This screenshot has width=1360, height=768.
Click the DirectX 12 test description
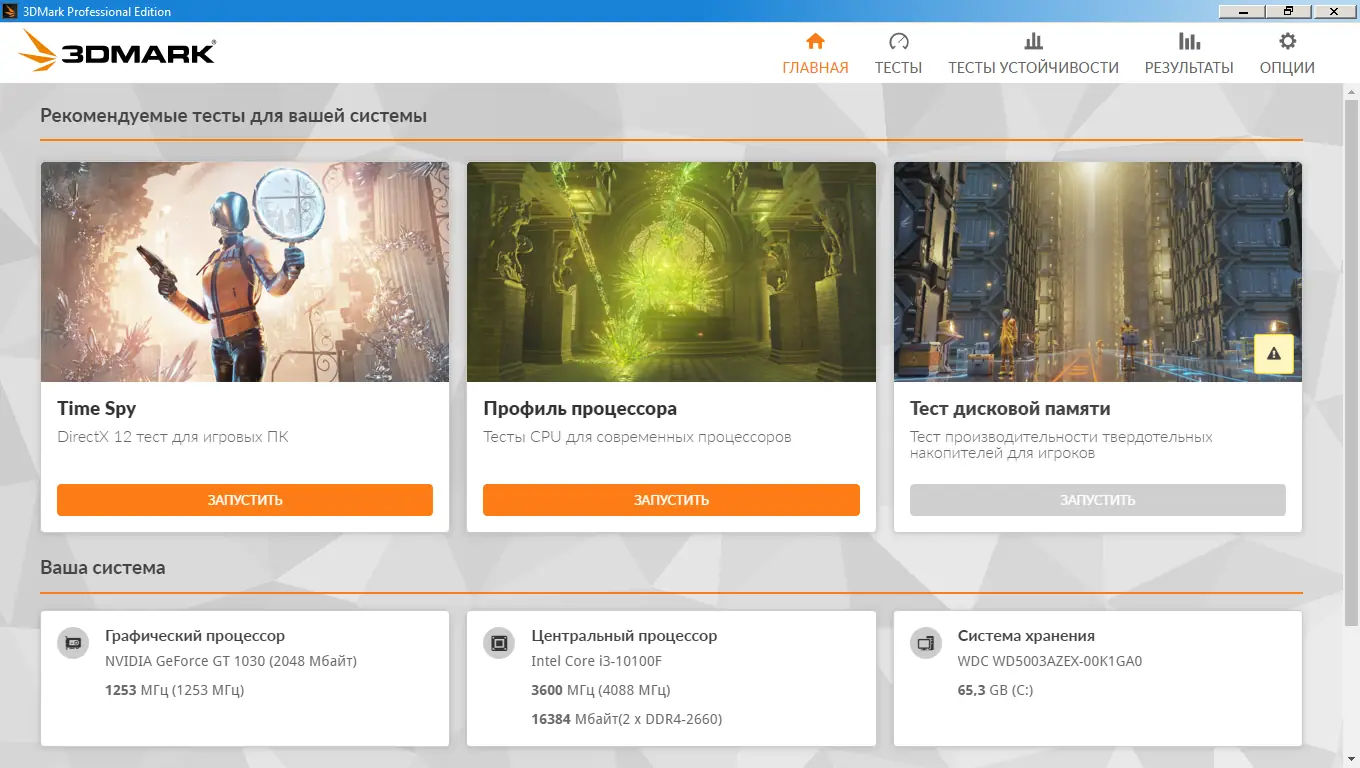[x=173, y=437]
